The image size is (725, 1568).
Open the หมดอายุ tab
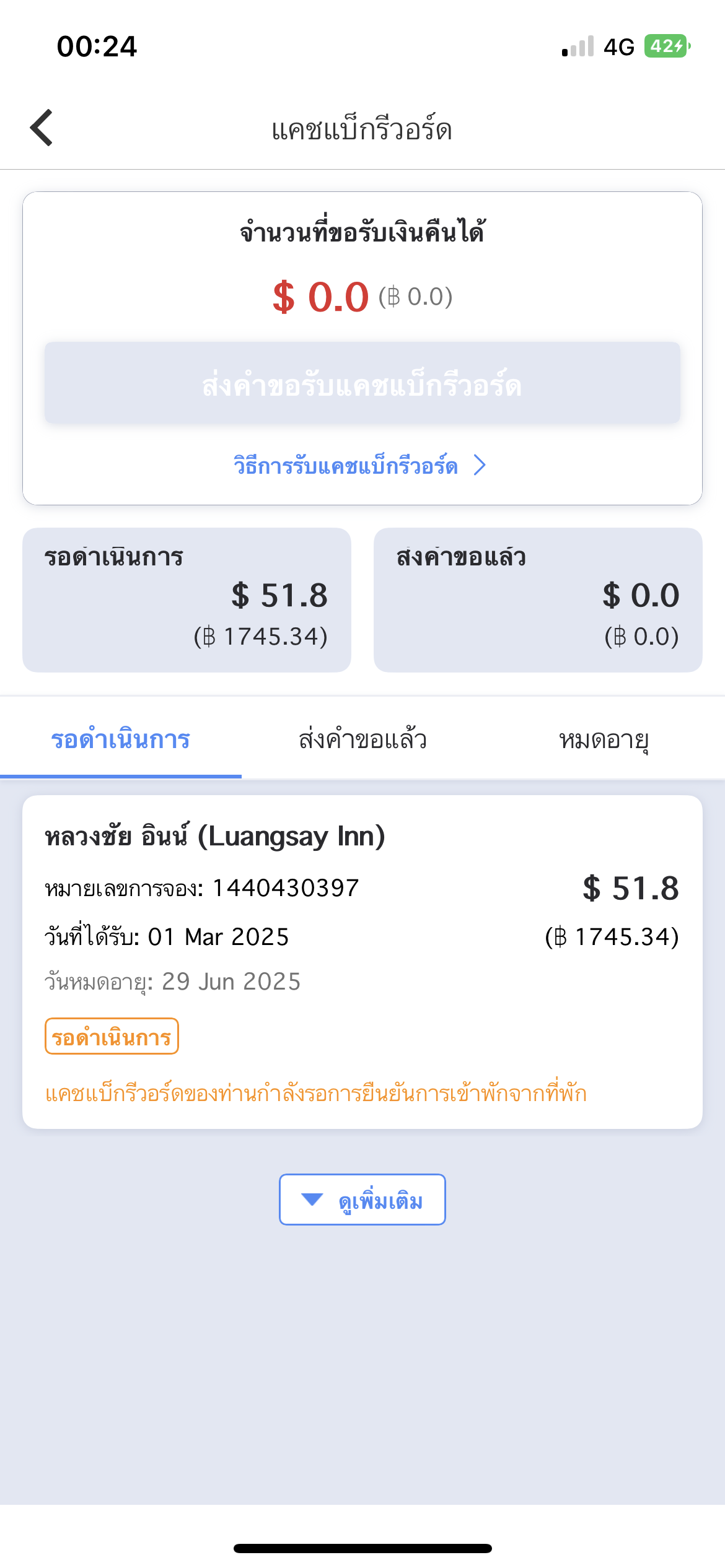604,739
